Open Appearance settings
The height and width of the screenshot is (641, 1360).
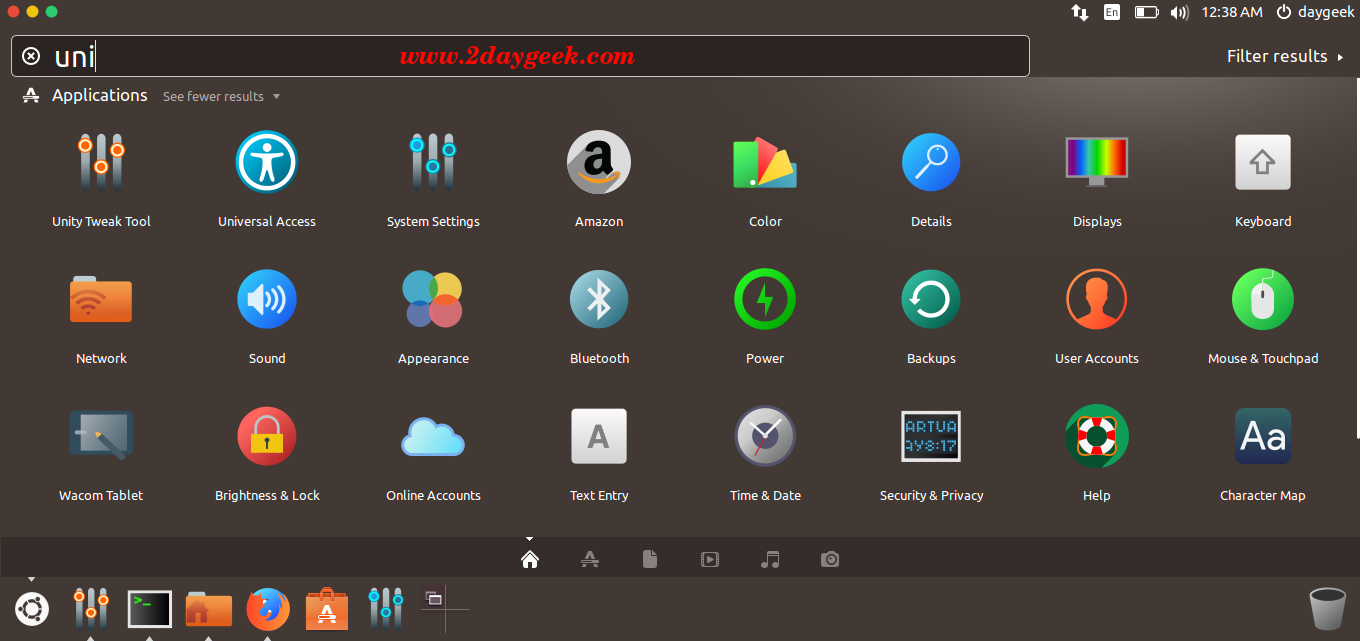click(433, 299)
